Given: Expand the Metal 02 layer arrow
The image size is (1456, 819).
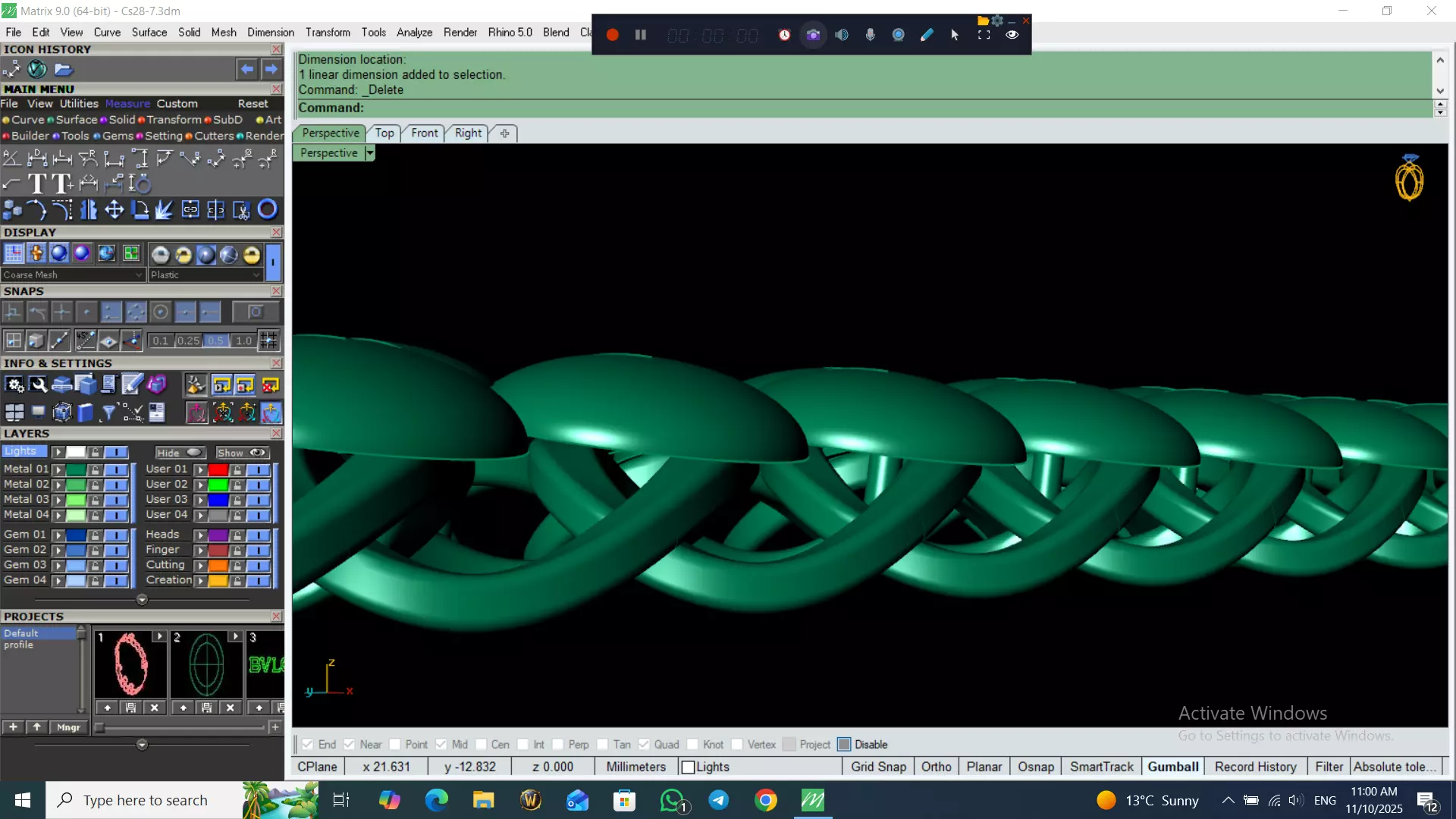Looking at the screenshot, I should coord(58,485).
